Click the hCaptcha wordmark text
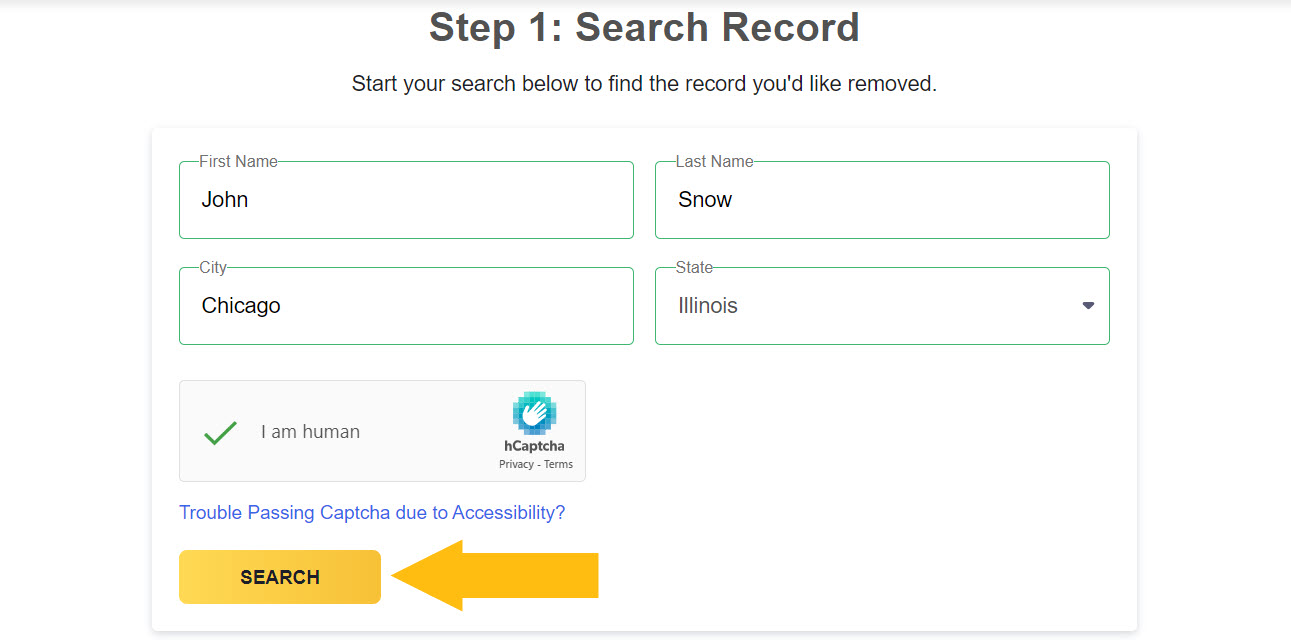The width and height of the screenshot is (1291, 640). pyautogui.click(x=534, y=446)
